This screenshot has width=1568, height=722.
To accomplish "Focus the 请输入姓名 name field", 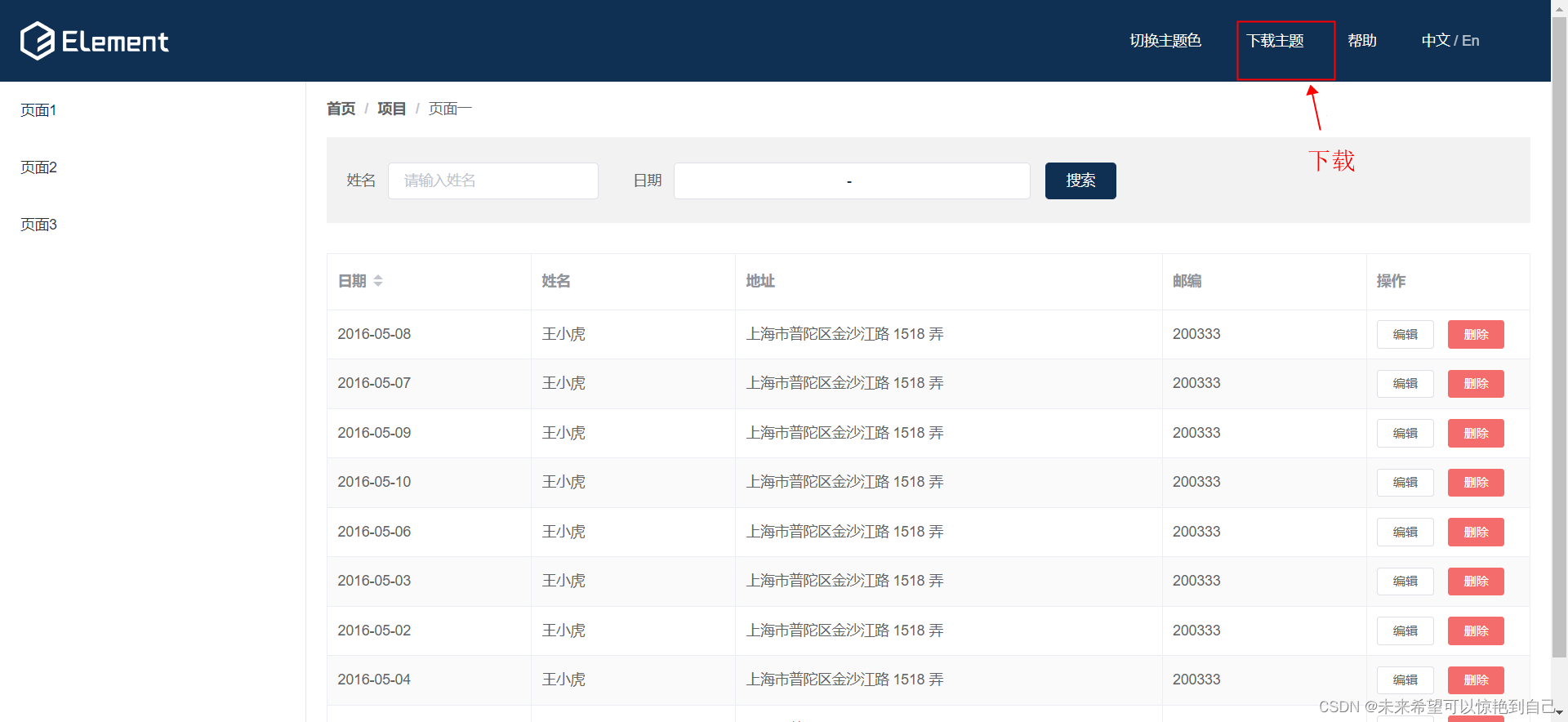I will coord(493,180).
